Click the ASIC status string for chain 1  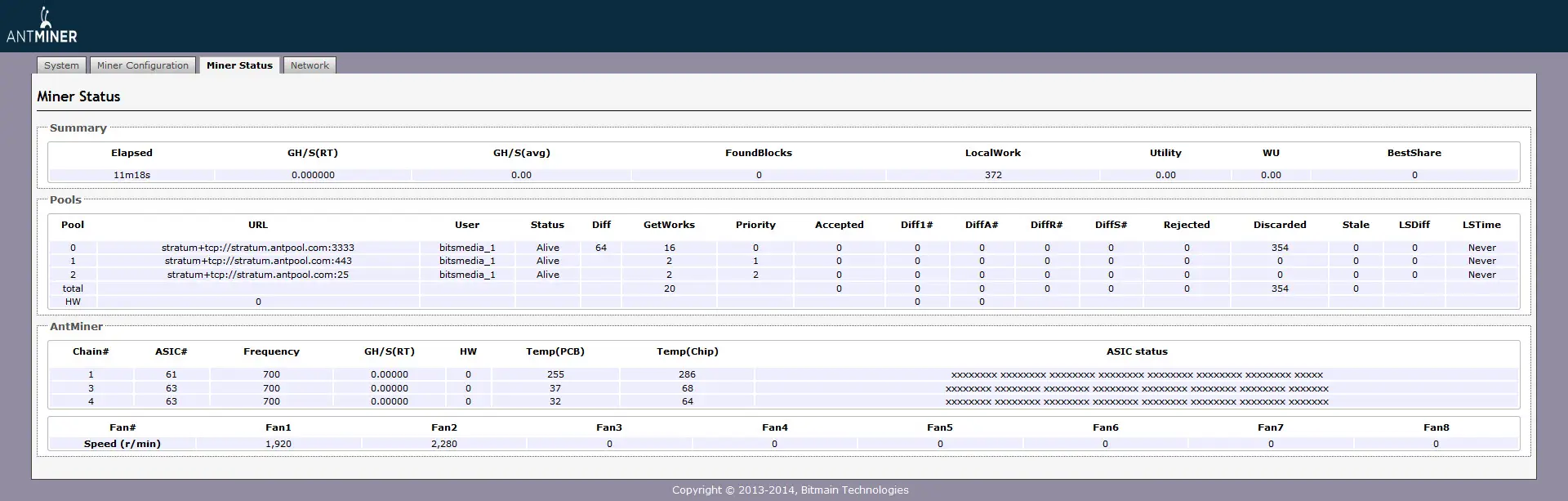pos(1137,374)
